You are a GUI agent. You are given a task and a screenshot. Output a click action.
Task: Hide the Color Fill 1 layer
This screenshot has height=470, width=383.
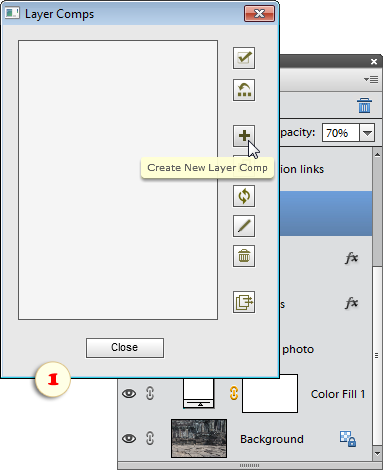(129, 394)
